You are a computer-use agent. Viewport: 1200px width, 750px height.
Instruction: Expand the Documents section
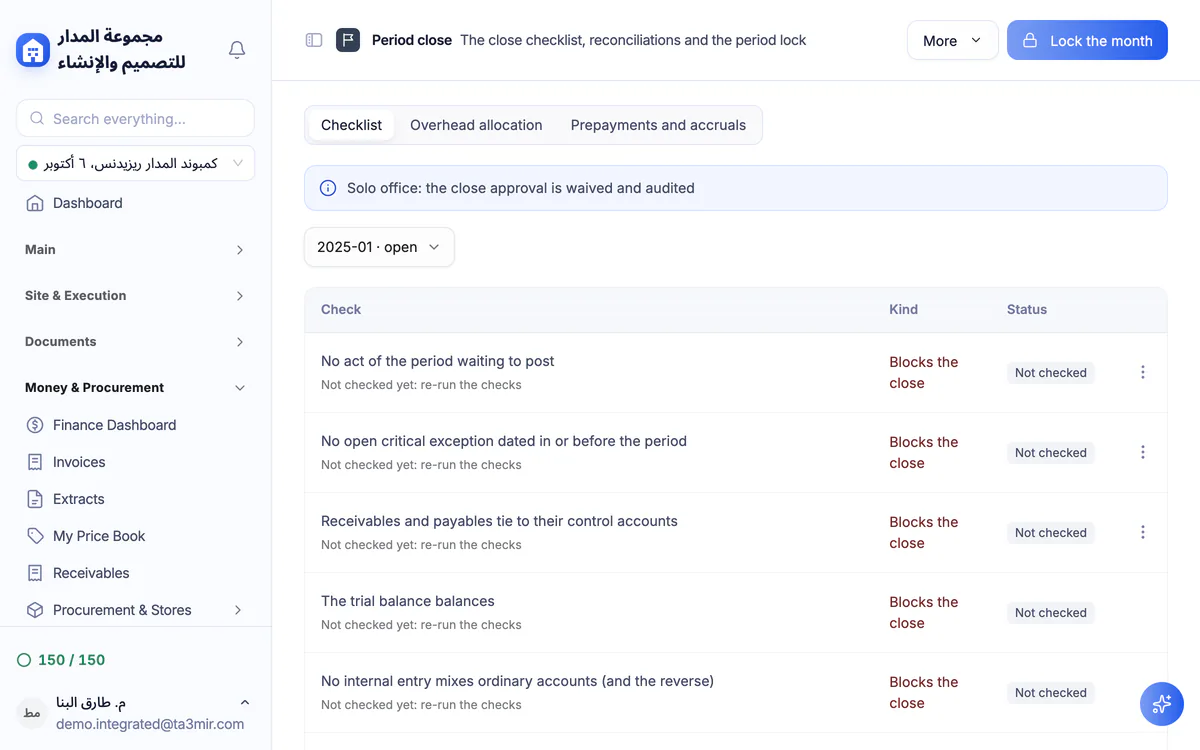135,342
